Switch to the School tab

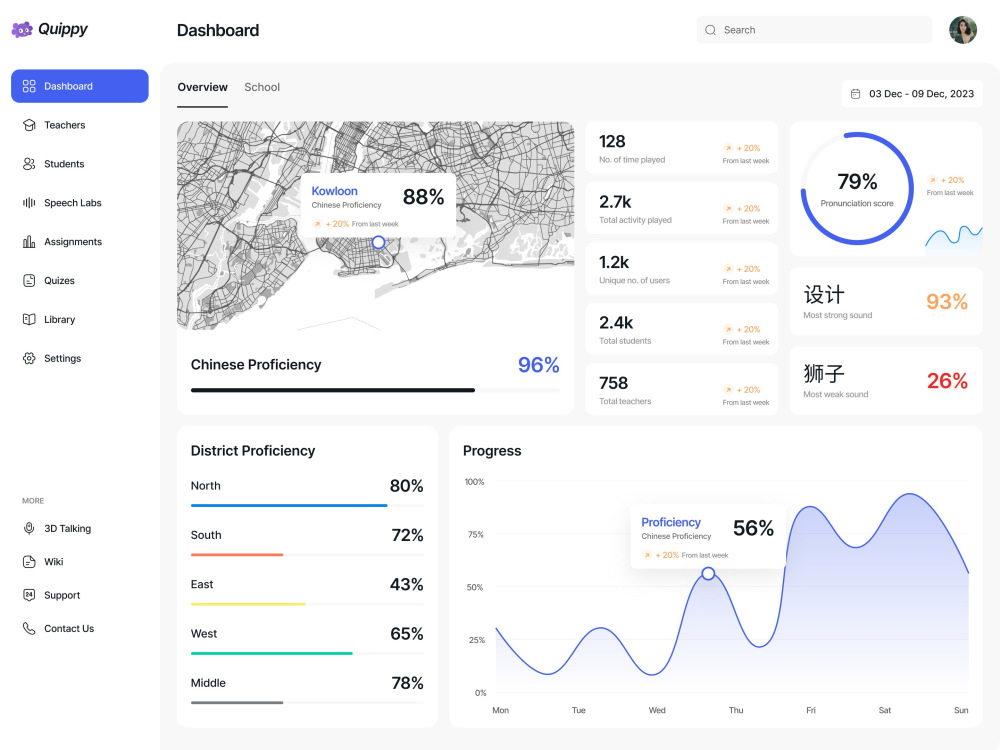coord(262,87)
